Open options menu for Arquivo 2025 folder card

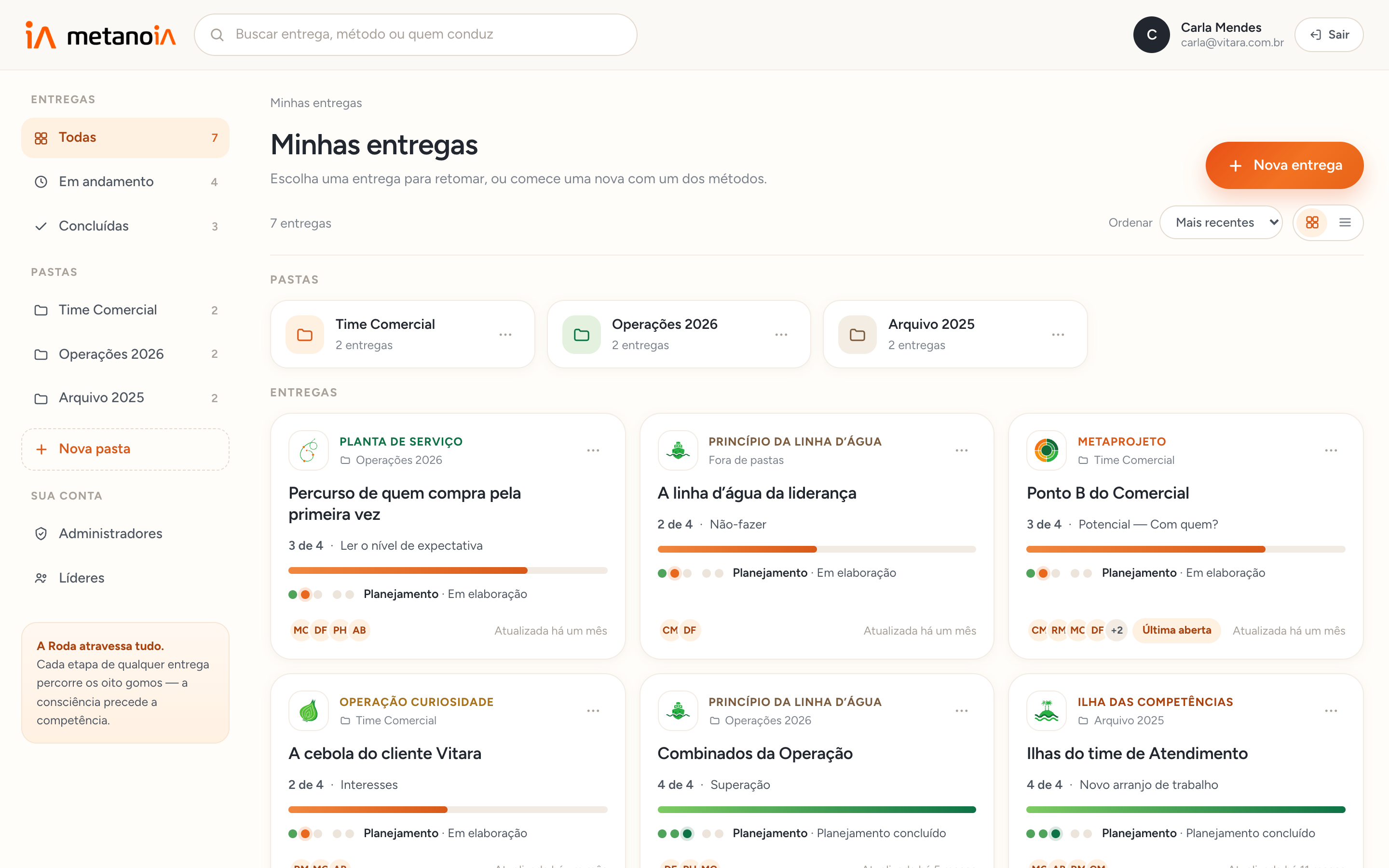click(1058, 335)
